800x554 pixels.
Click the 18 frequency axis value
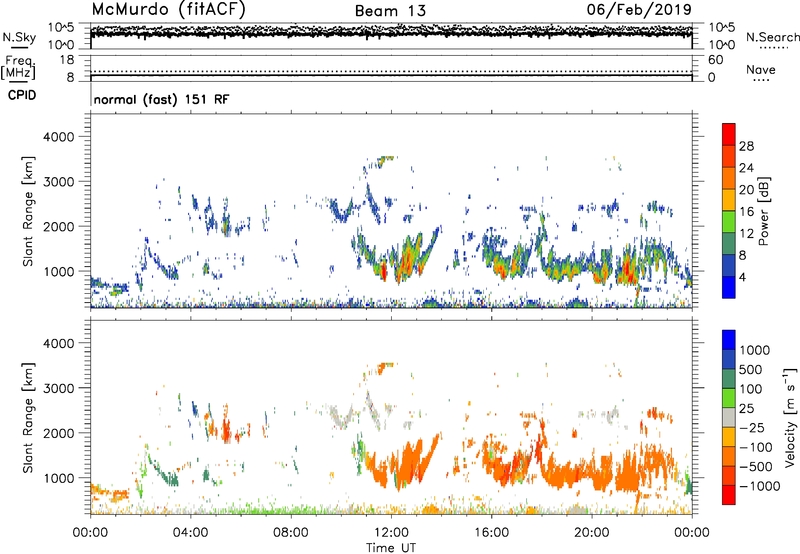tap(67, 60)
